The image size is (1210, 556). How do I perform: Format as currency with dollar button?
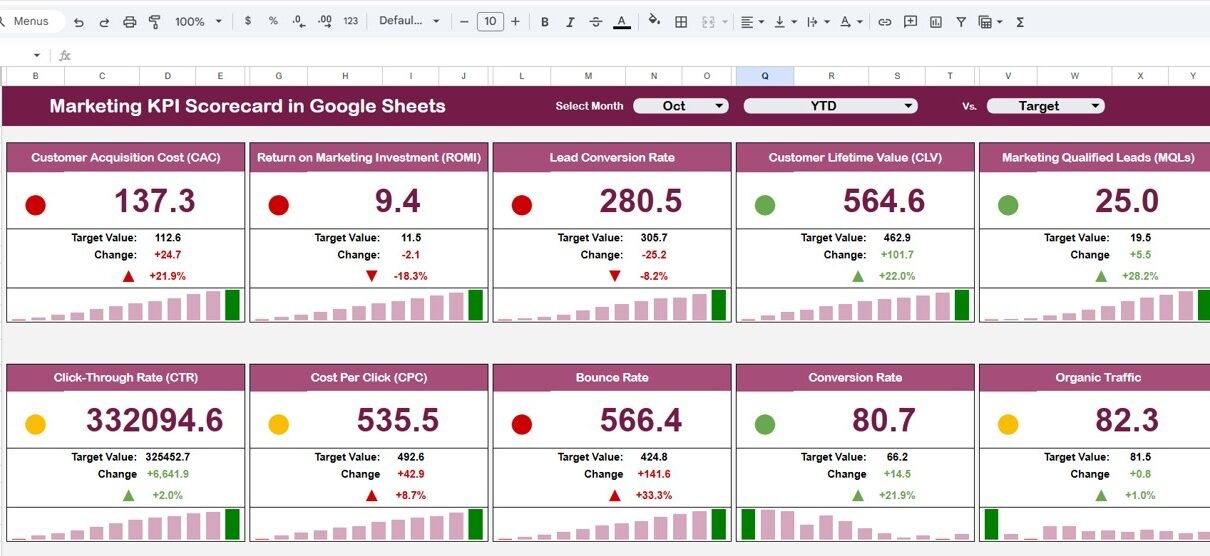(248, 21)
